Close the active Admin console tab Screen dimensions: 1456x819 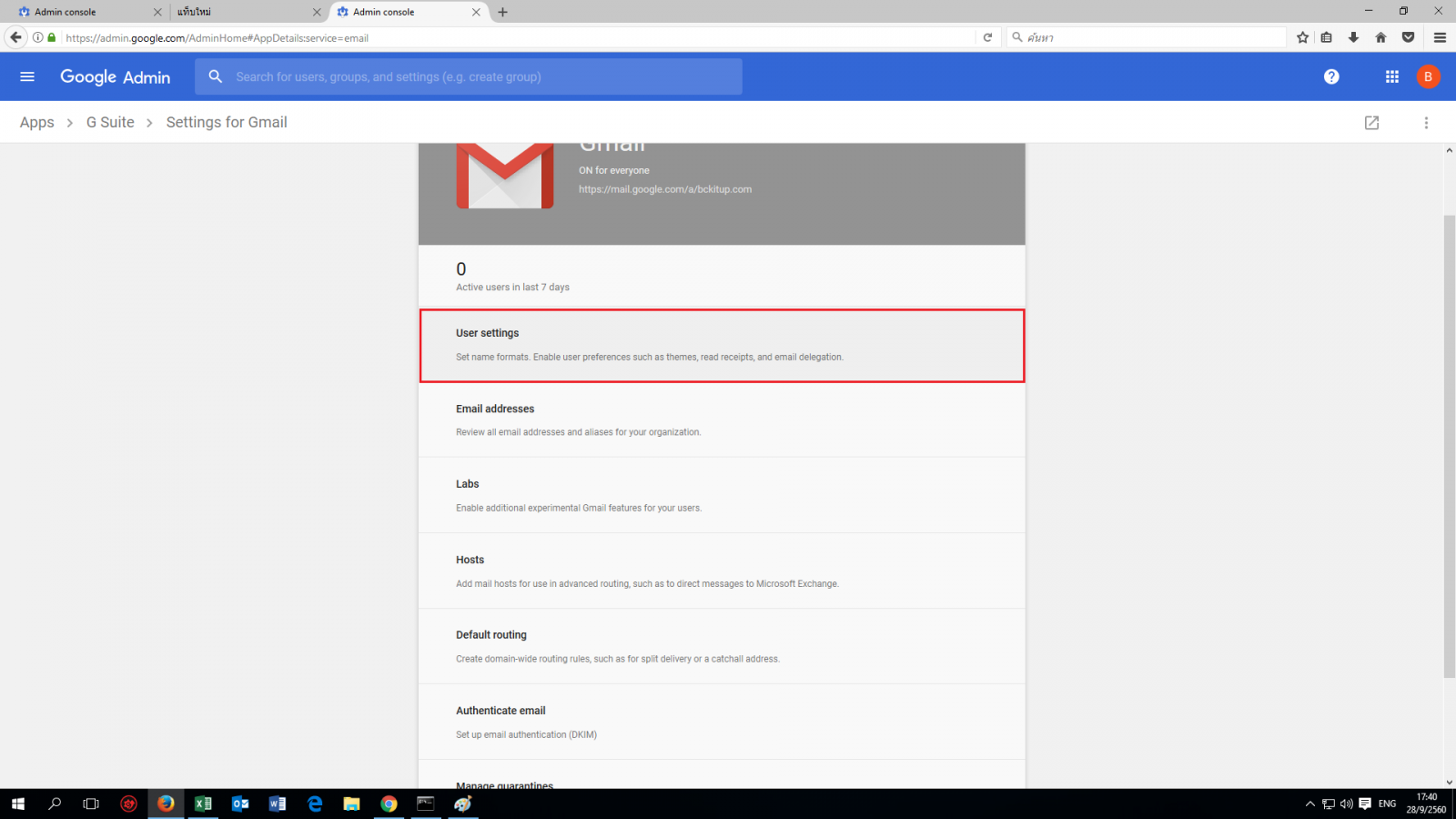476,12
